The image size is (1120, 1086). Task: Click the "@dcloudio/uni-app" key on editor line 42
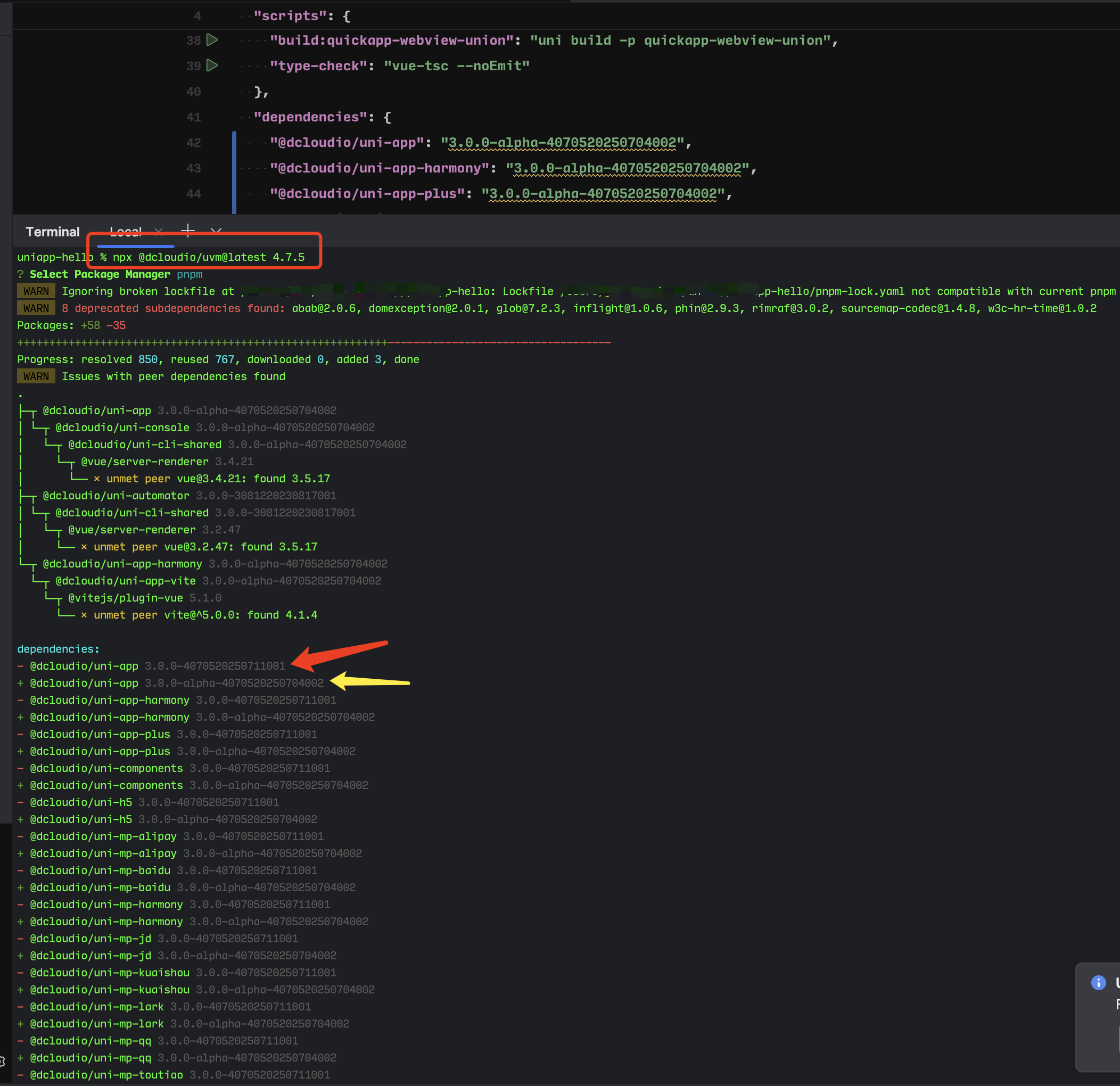(x=347, y=143)
